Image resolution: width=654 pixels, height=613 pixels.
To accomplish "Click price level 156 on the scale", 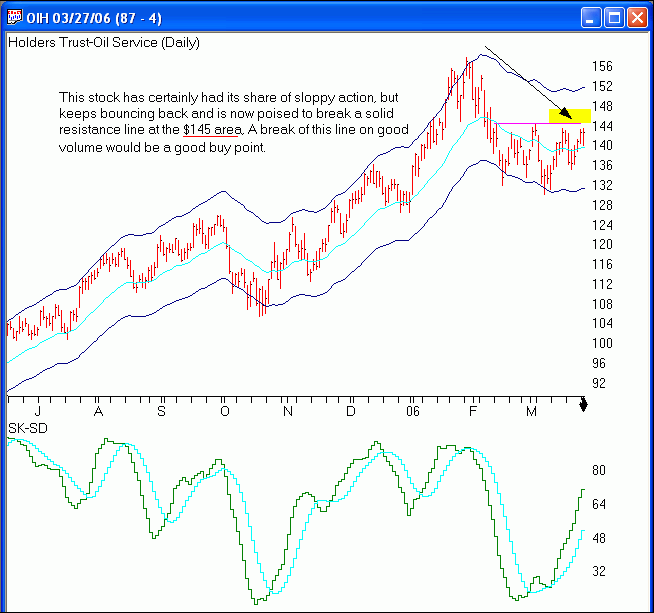I will pyautogui.click(x=602, y=66).
